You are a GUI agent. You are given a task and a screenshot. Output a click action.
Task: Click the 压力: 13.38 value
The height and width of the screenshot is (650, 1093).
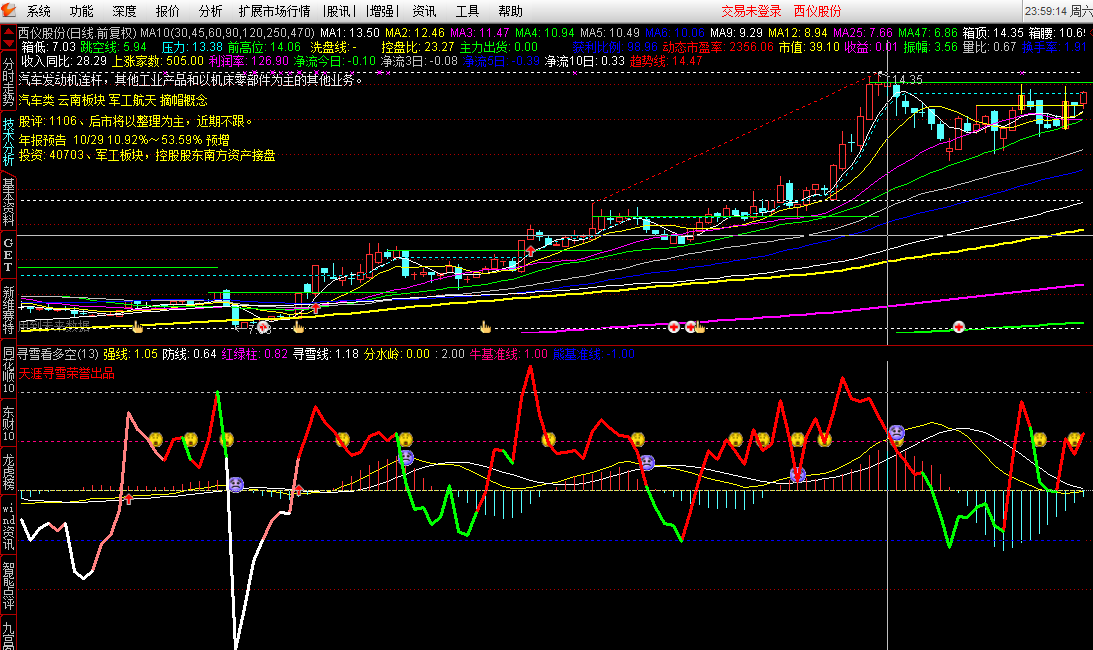192,47
